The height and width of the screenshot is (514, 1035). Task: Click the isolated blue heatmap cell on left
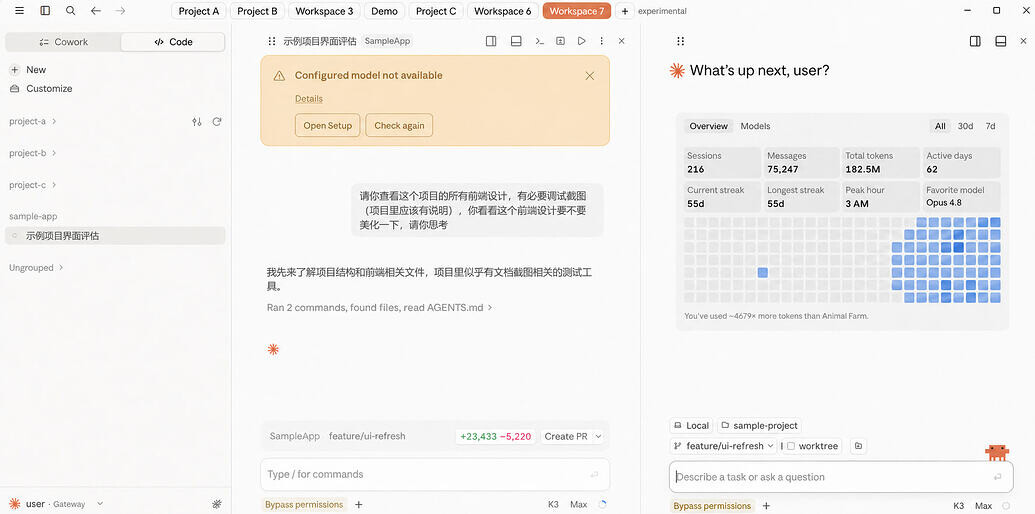762,273
